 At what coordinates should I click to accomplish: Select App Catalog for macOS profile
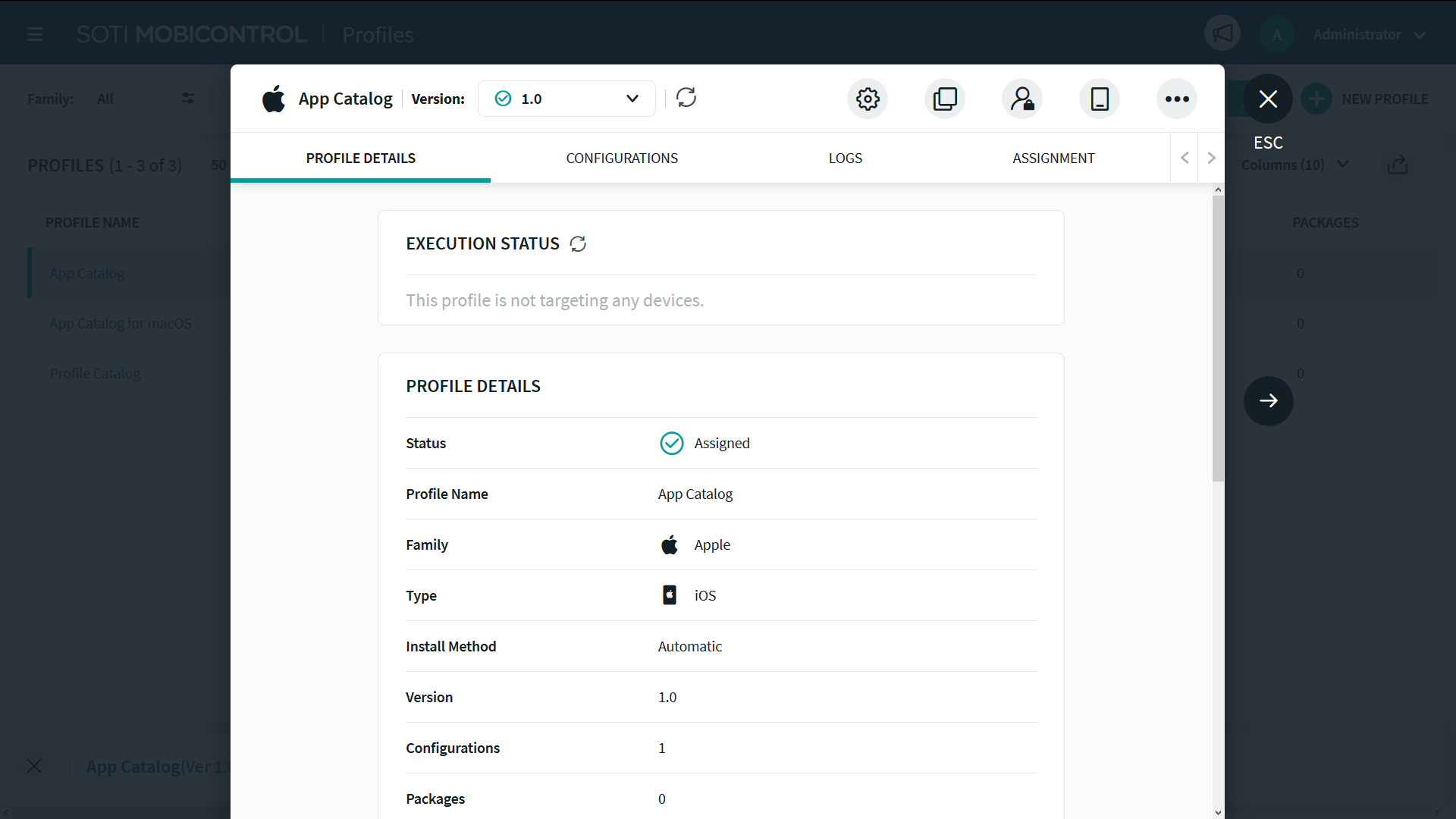(x=121, y=323)
